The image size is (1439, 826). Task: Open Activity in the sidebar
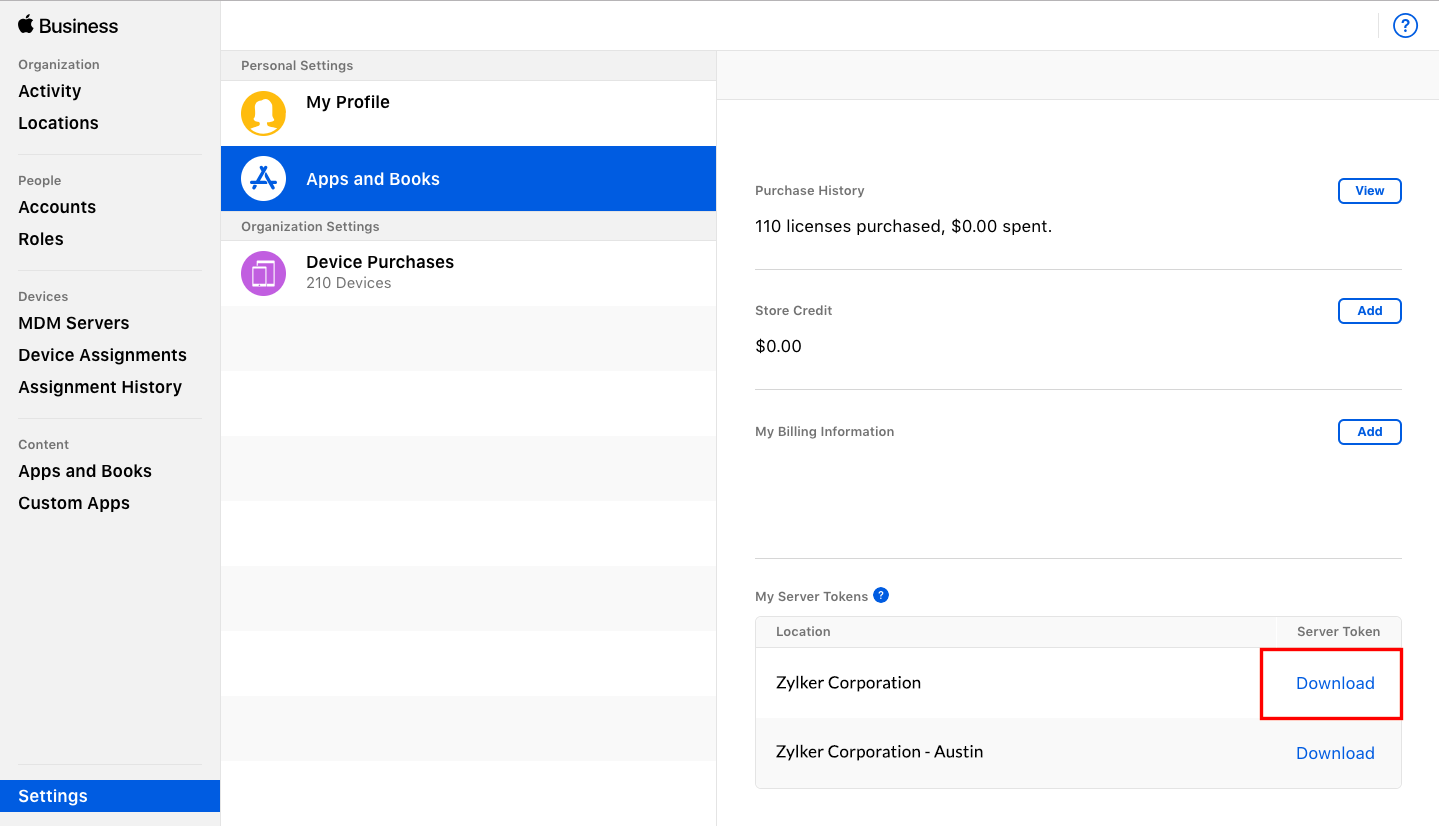tap(50, 91)
